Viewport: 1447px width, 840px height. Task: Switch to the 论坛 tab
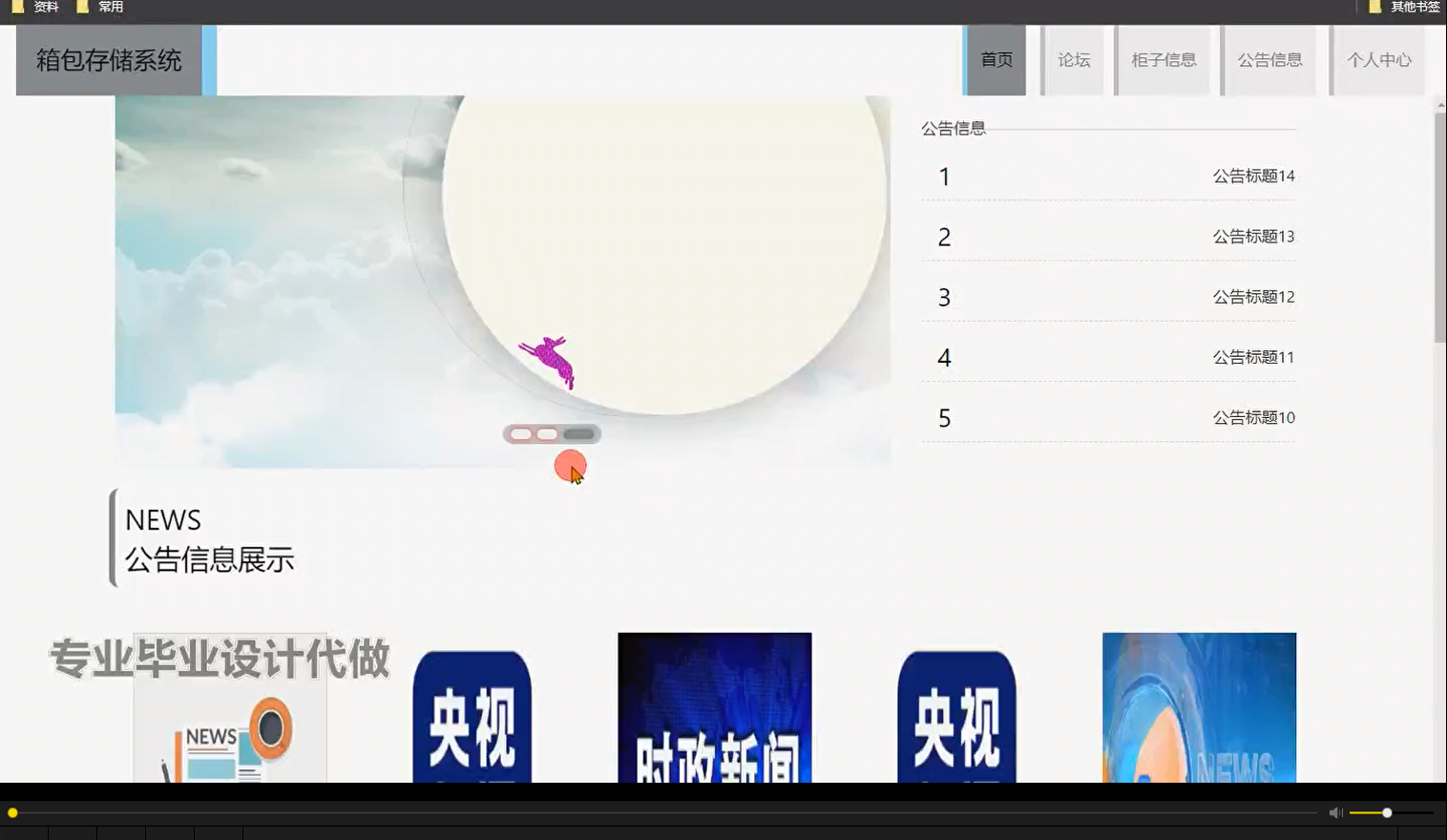click(x=1072, y=59)
